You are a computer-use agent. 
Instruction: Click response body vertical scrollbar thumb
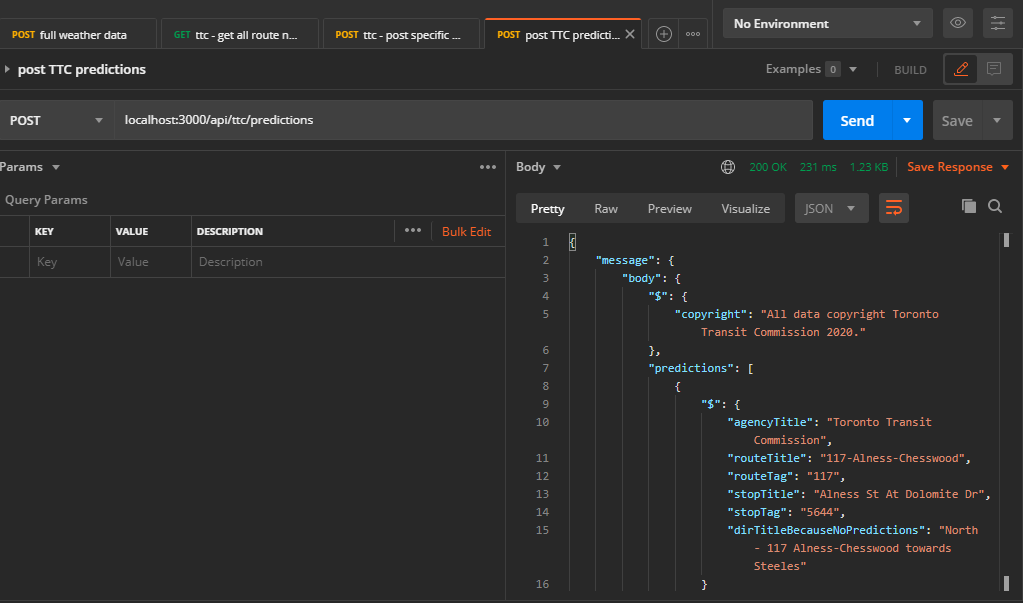1006,240
